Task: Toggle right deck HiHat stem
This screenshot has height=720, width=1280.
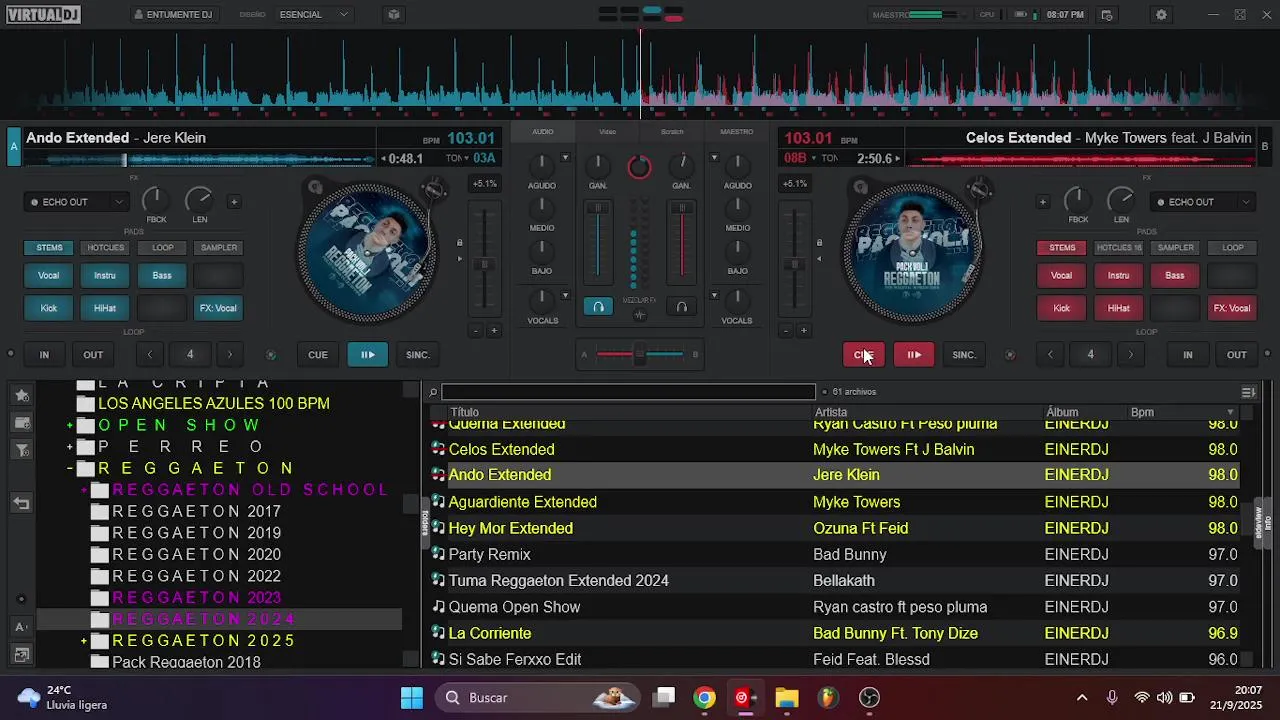Action: click(x=1118, y=309)
